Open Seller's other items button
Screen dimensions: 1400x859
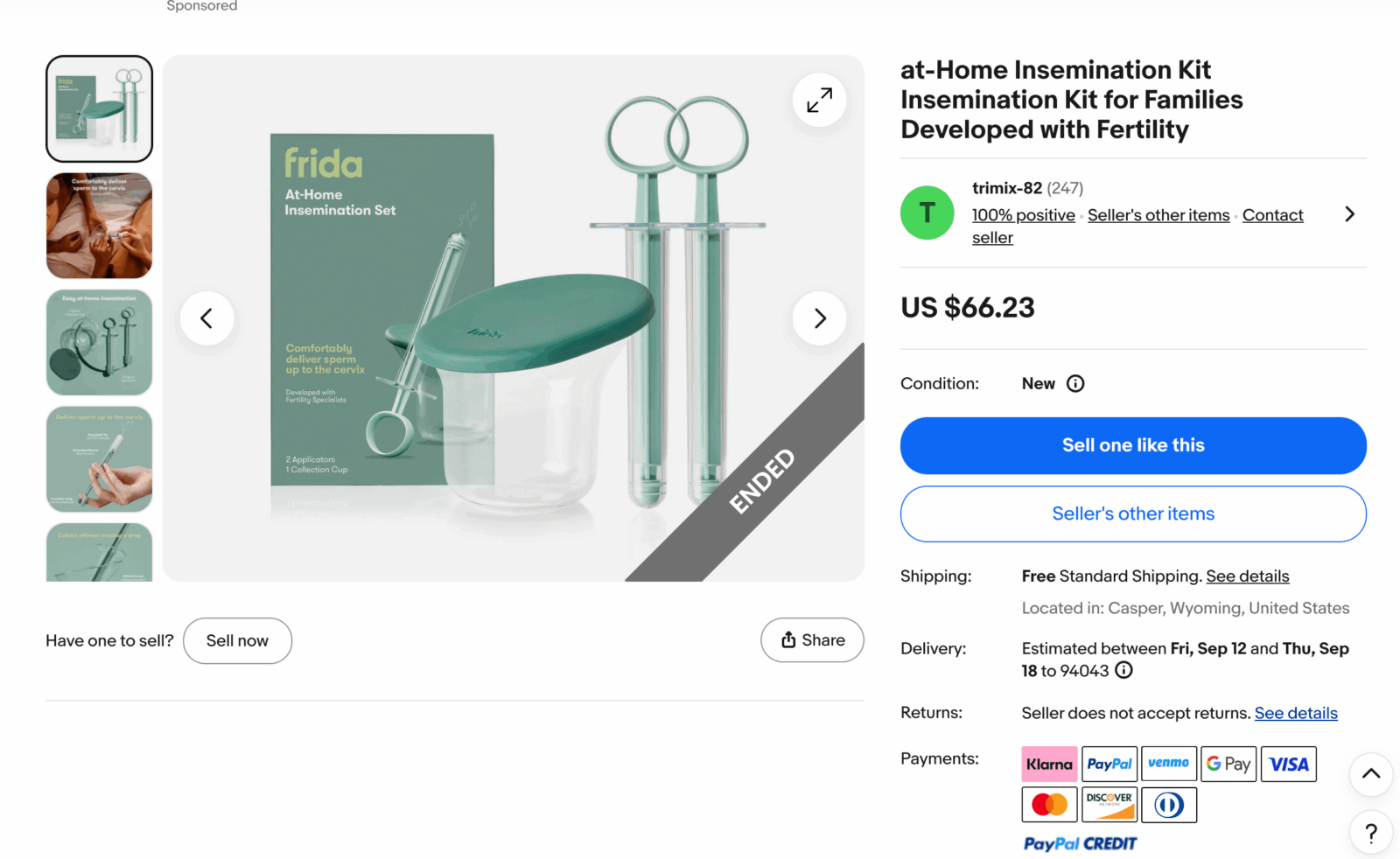[x=1133, y=513]
